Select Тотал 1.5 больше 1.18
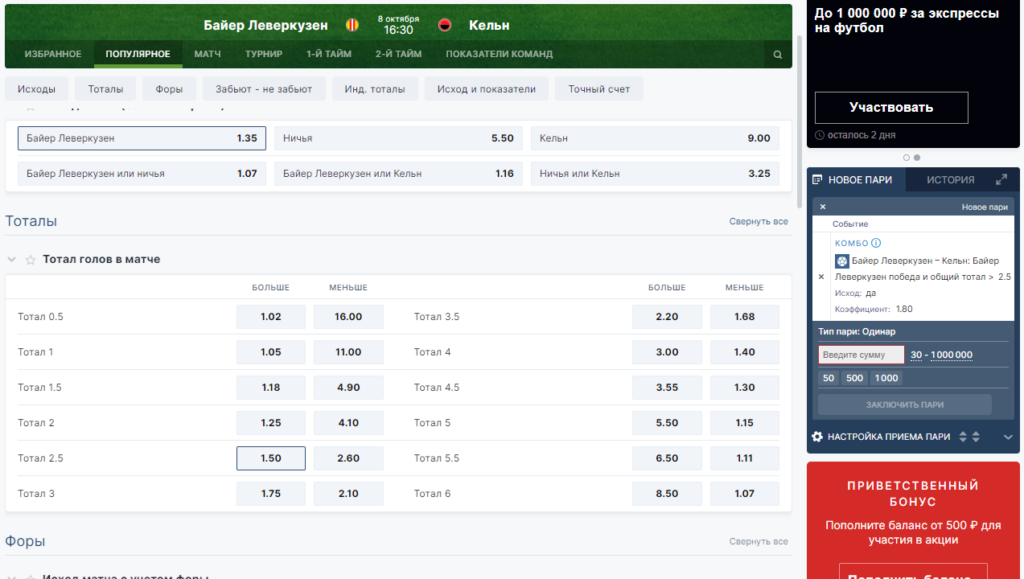This screenshot has height=579, width=1024. [271, 387]
